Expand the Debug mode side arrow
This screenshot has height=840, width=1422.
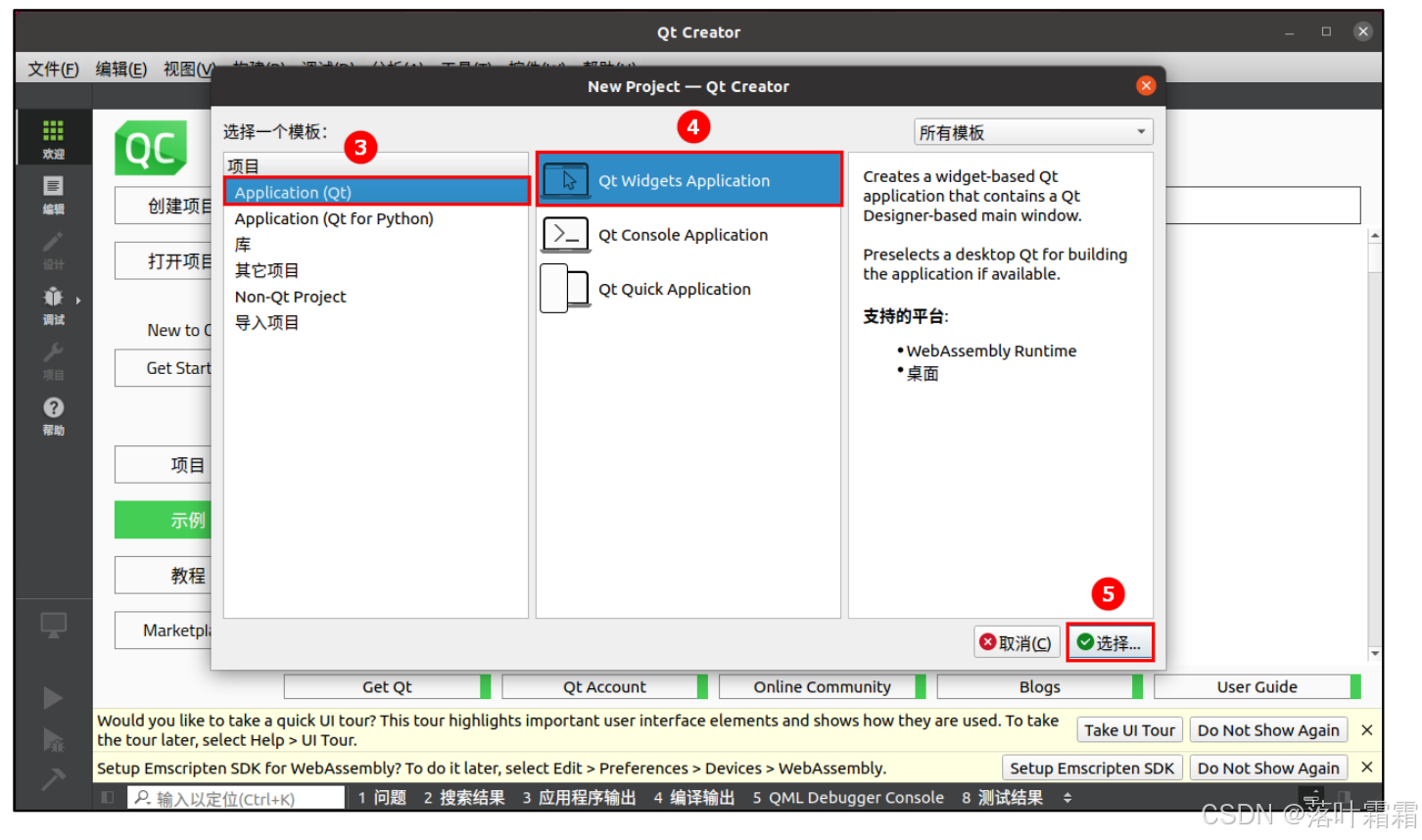pyautogui.click(x=78, y=300)
